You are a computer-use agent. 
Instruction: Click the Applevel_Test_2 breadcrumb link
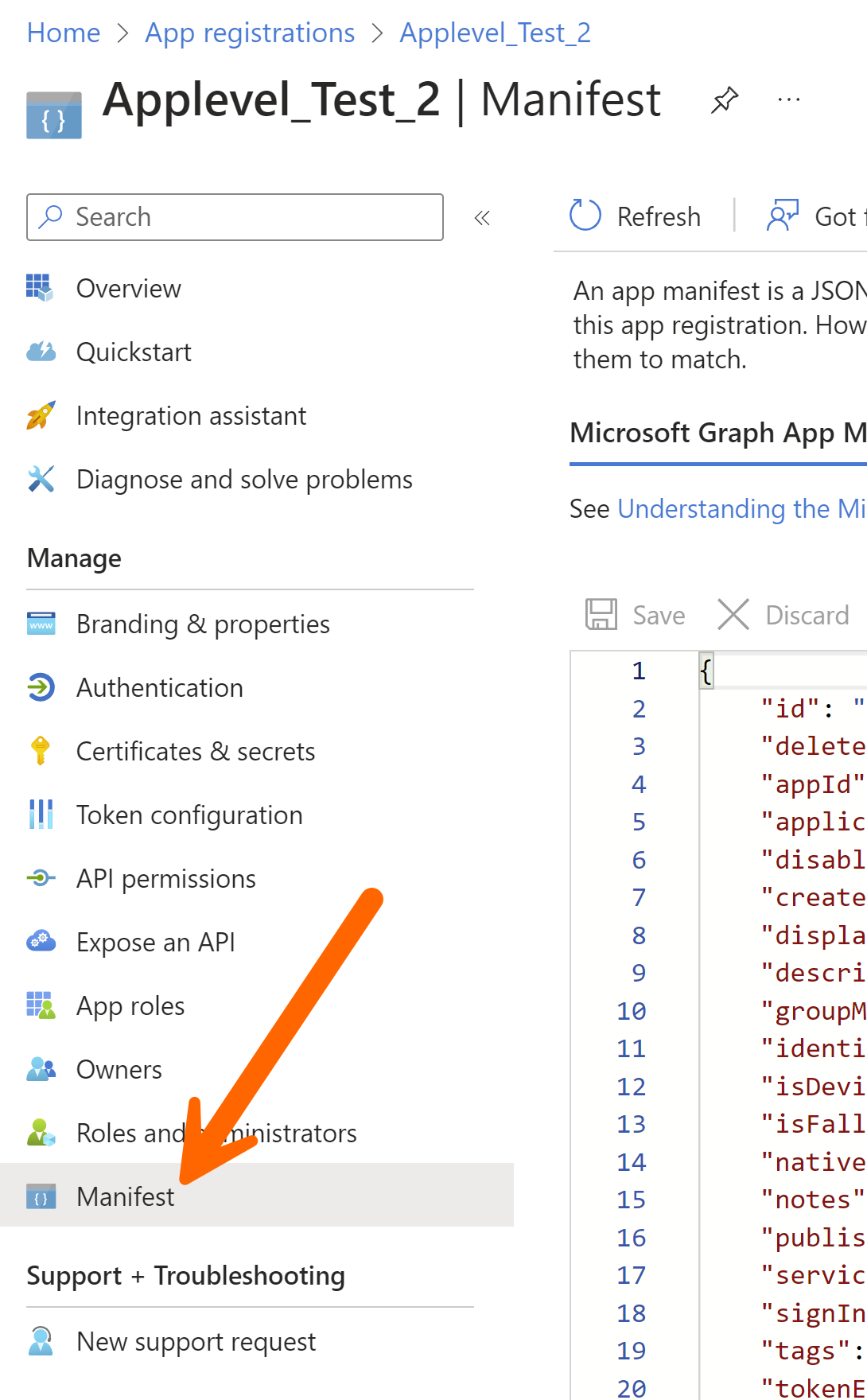(495, 33)
